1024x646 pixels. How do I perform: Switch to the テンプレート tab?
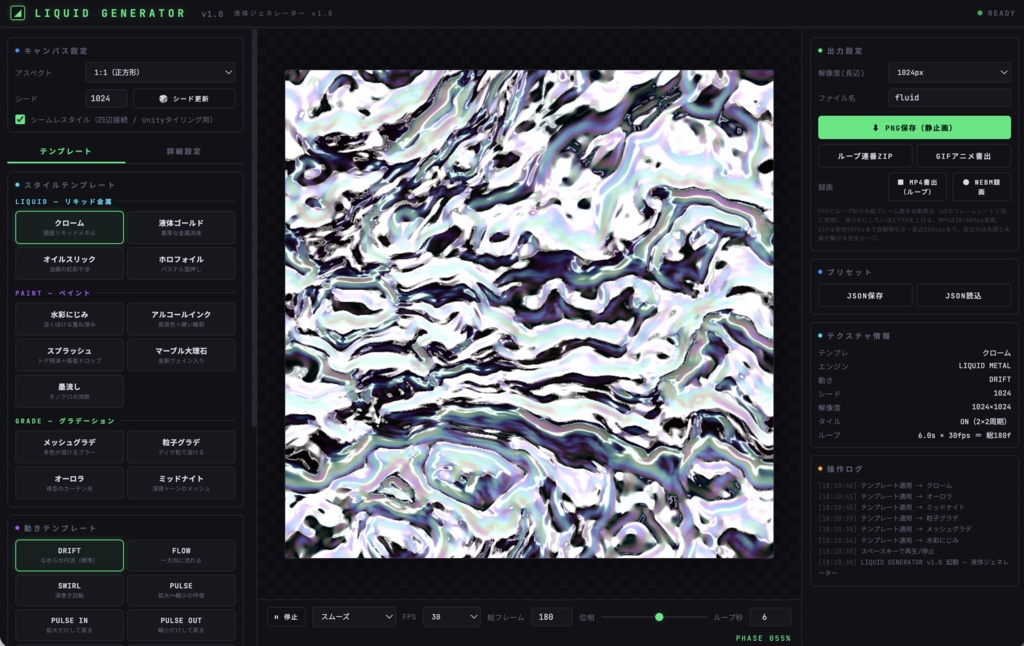(x=66, y=152)
